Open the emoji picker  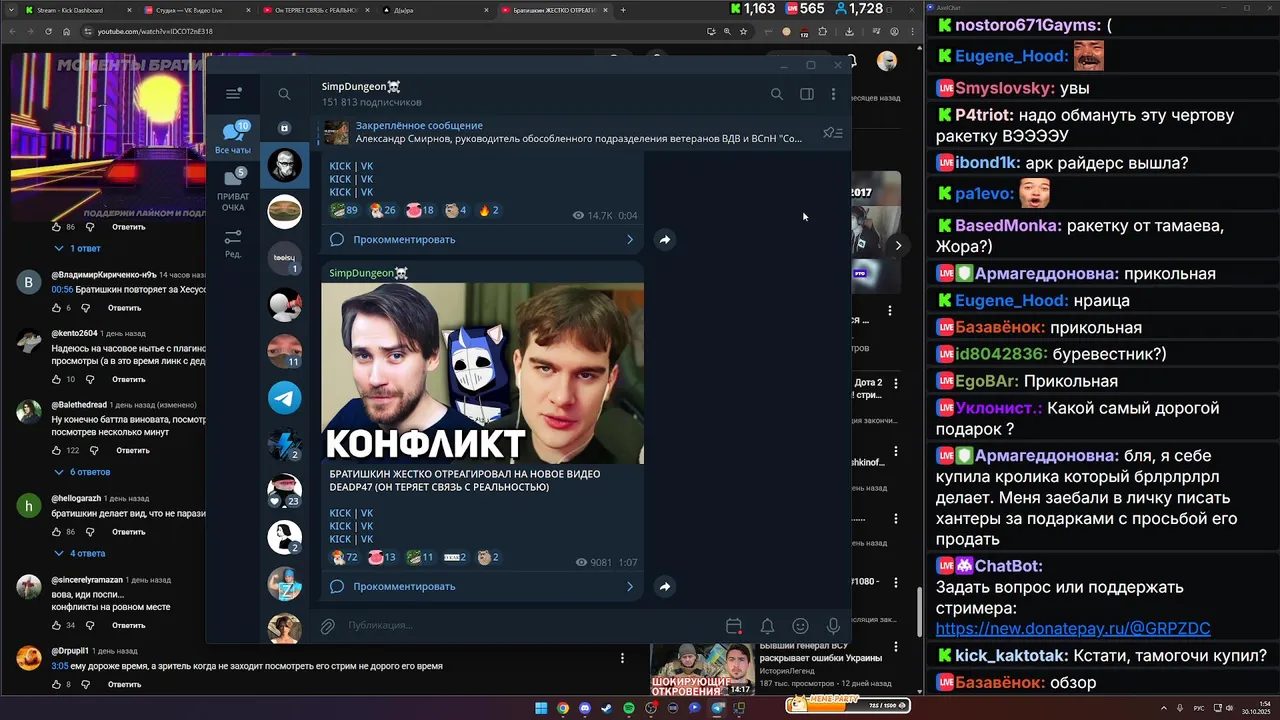coord(800,626)
